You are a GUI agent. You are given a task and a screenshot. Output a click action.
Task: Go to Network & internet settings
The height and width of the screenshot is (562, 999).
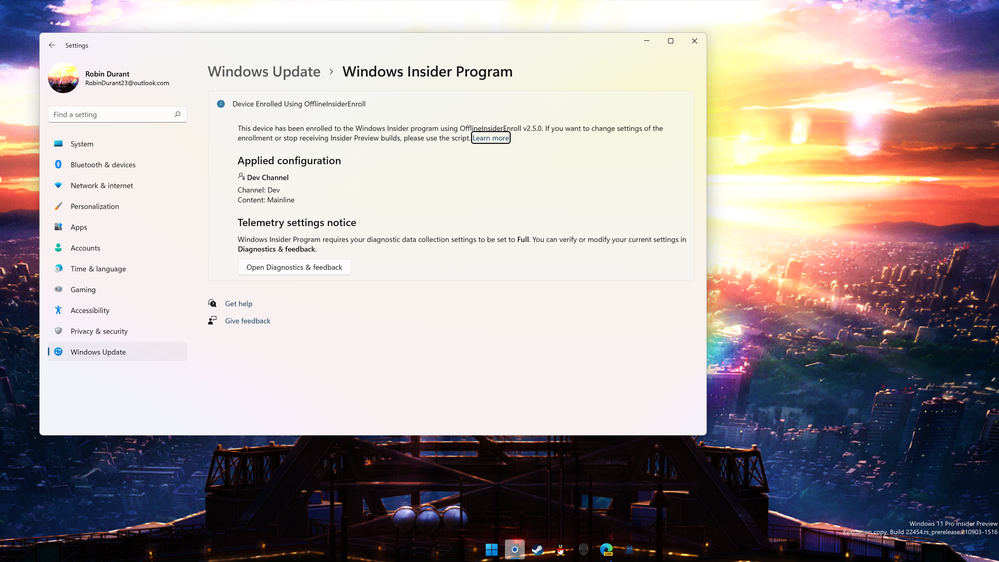pos(117,185)
